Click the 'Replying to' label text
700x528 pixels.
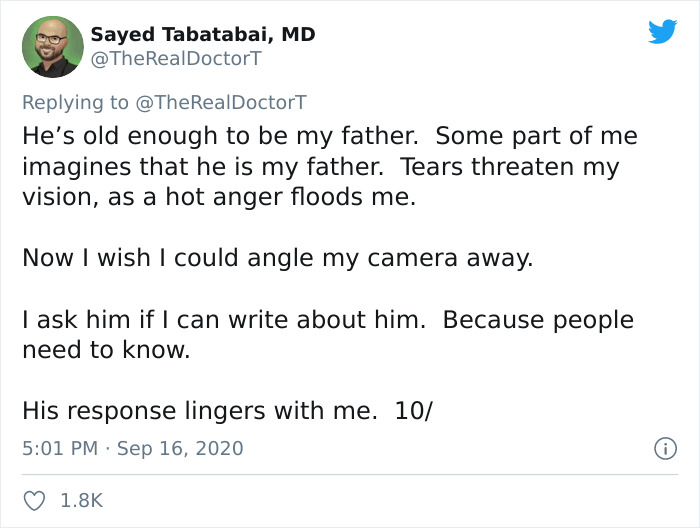pos(76,102)
